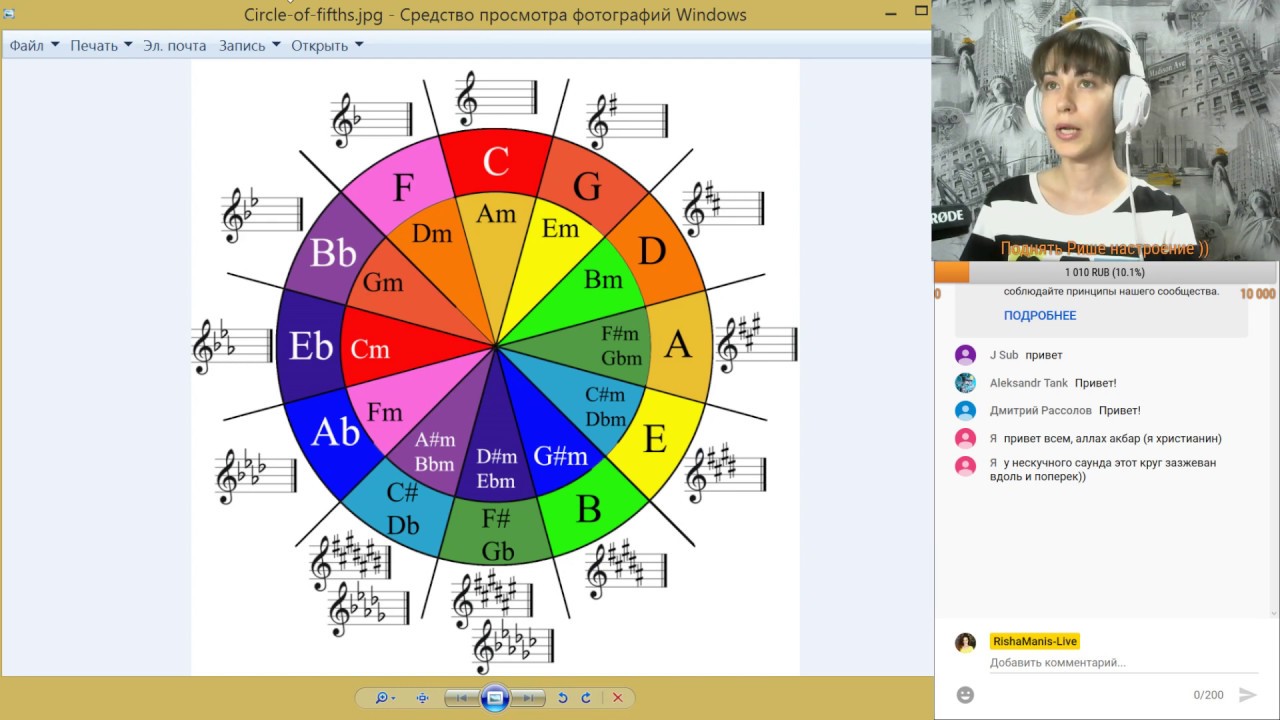Go to the next photo
1280x720 pixels.
528,698
